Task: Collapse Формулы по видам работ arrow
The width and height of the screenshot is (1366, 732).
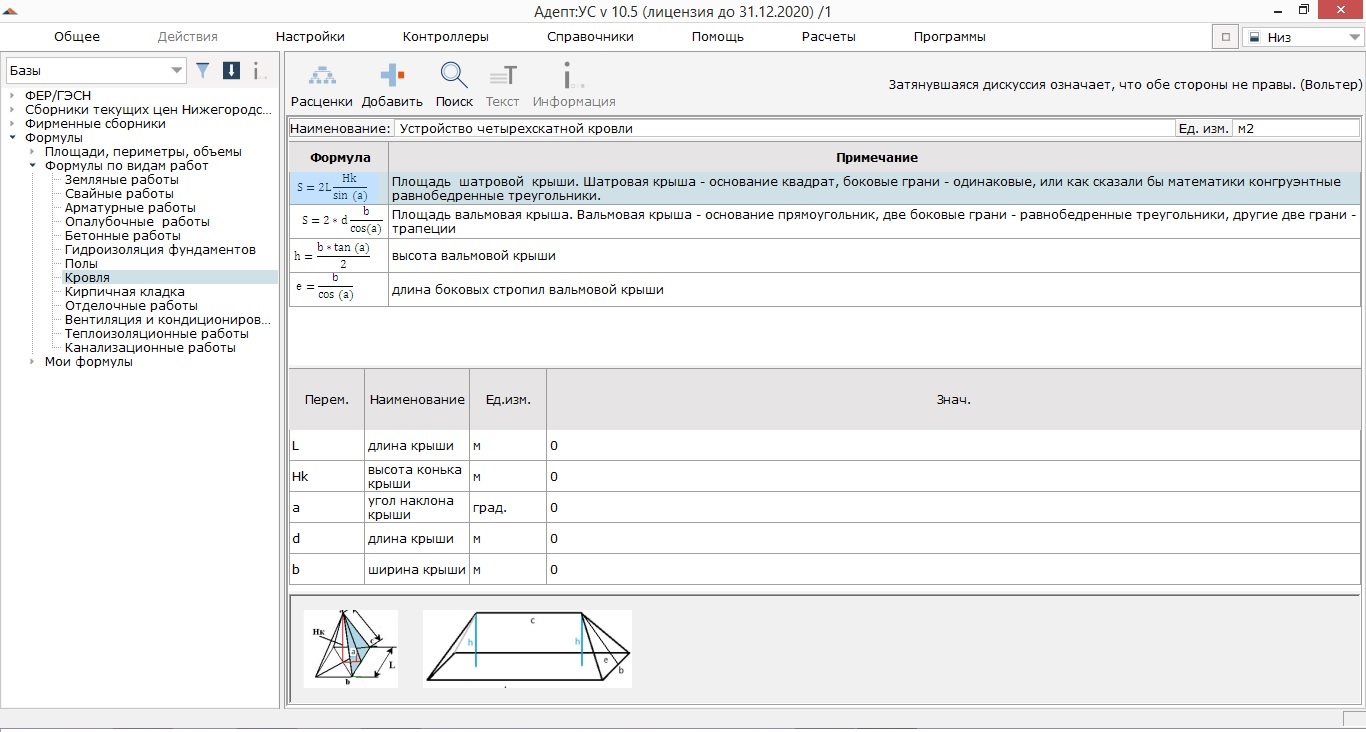Action: [32, 166]
